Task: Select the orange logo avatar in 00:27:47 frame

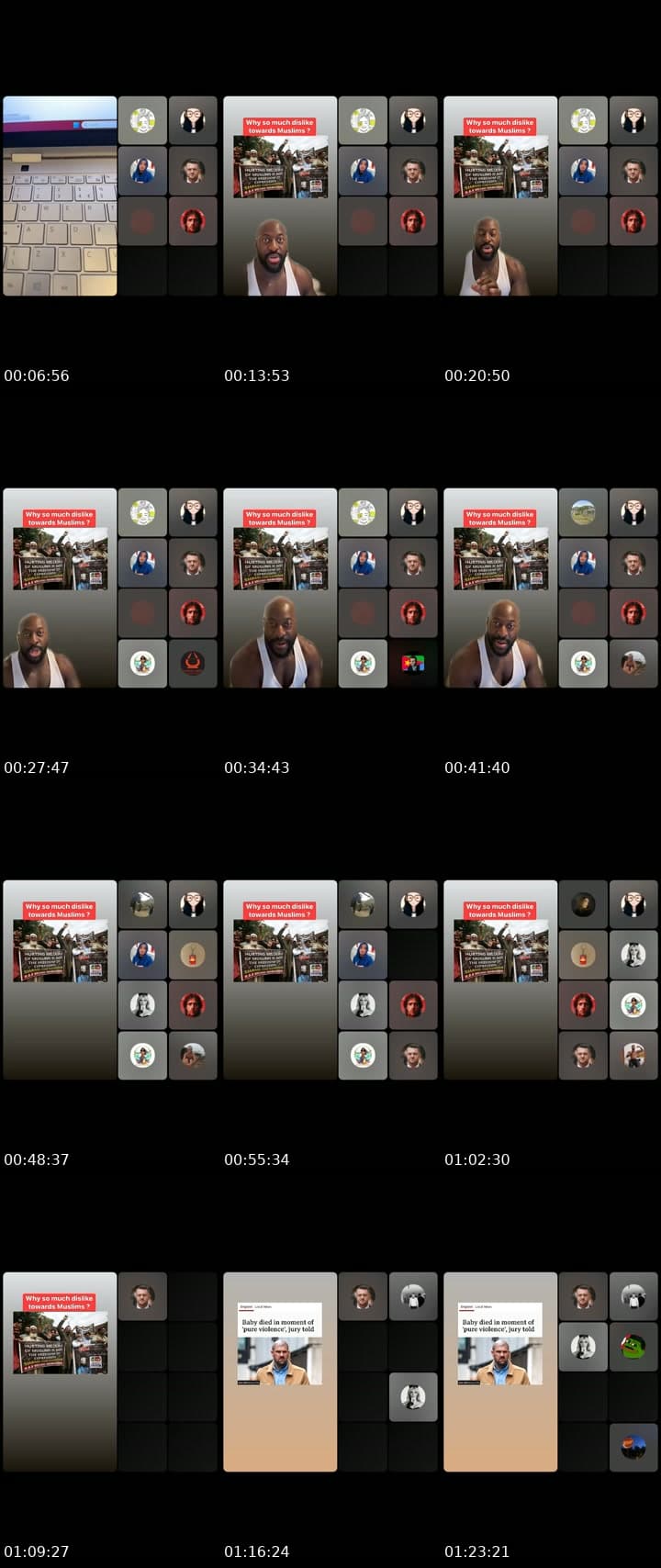Action: 193,663
